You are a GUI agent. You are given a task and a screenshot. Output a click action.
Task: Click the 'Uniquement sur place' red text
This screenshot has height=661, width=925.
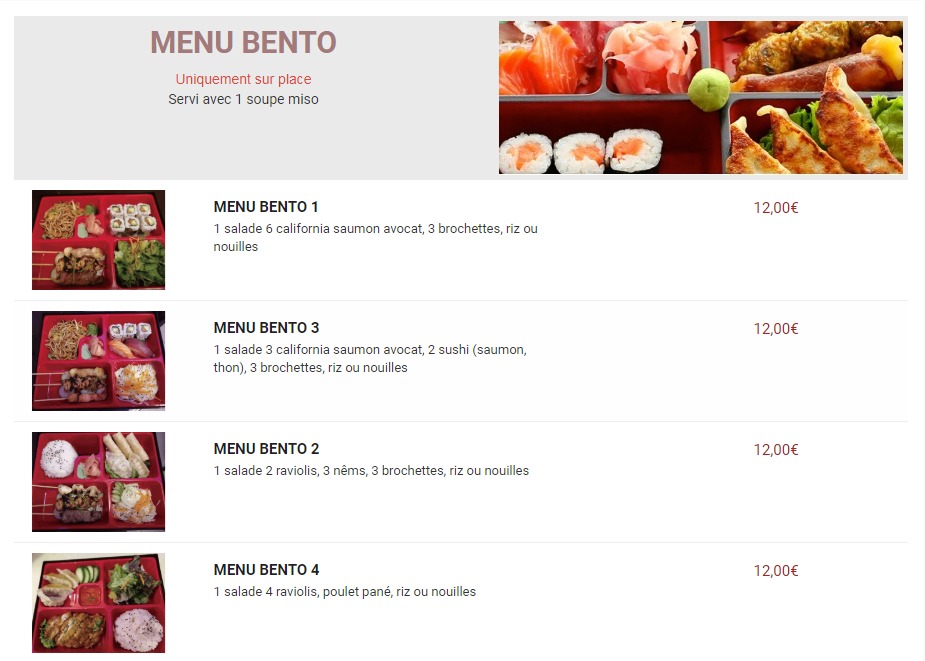click(243, 79)
